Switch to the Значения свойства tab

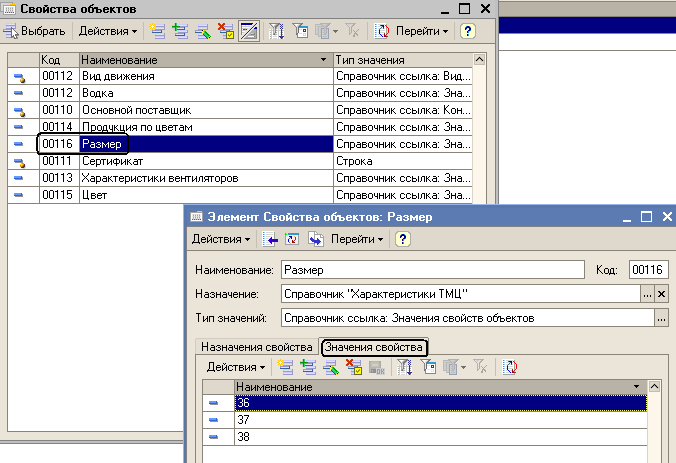[373, 347]
